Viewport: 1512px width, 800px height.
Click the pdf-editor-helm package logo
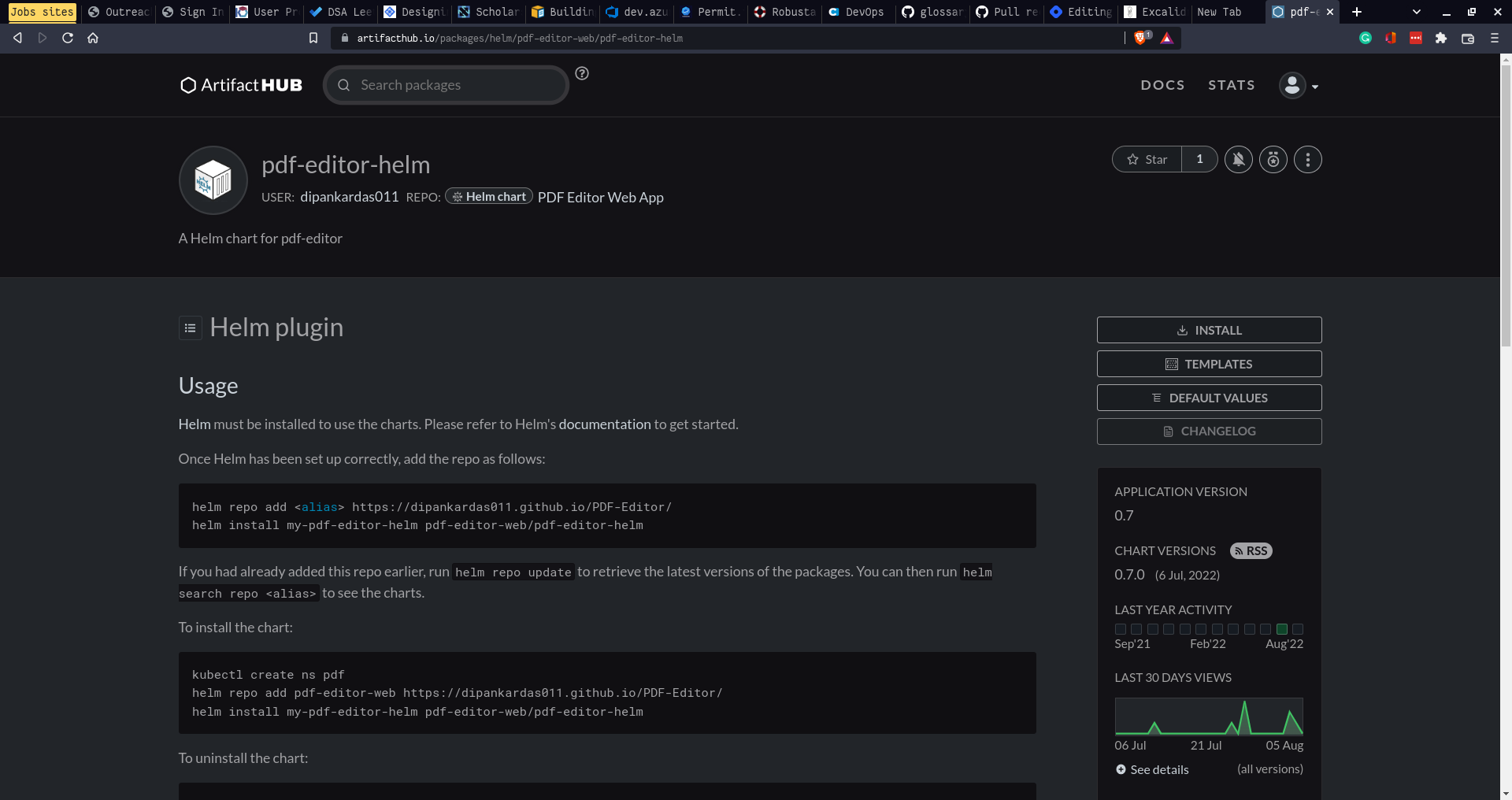(213, 180)
